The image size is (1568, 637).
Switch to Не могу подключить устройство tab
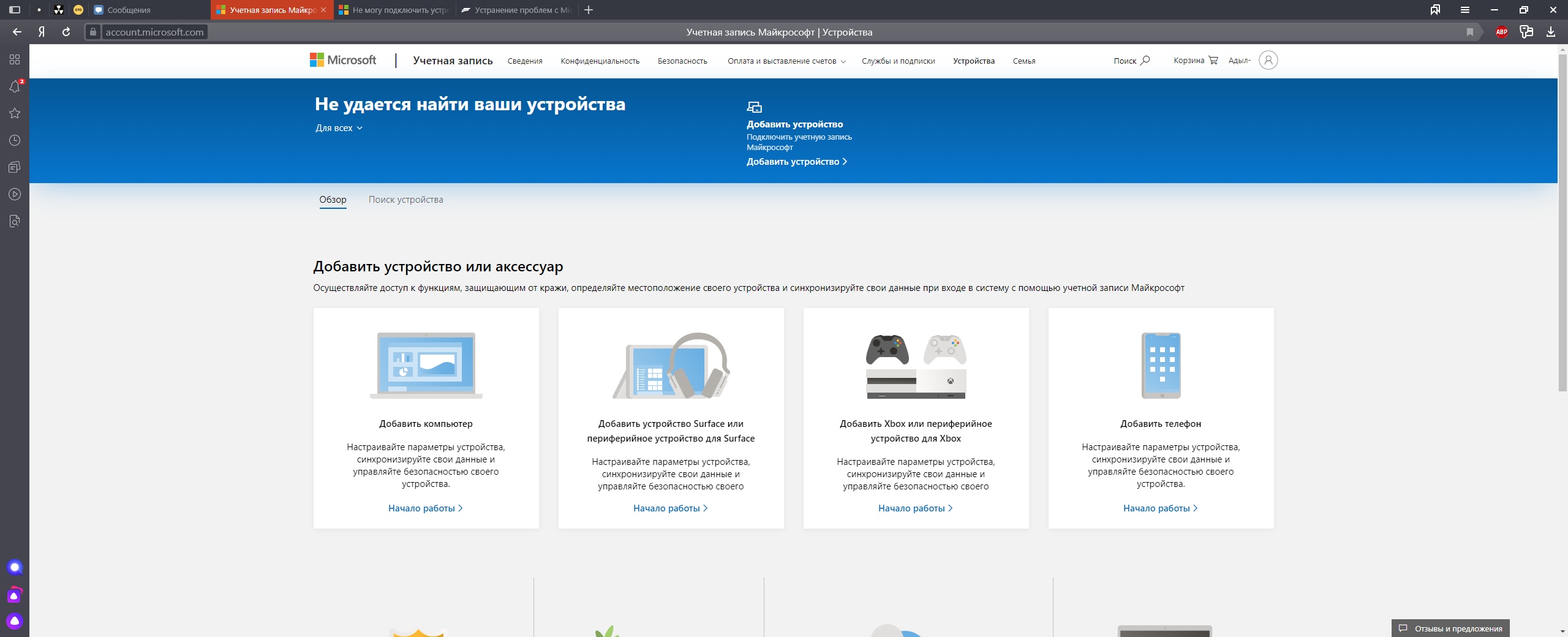(x=395, y=10)
